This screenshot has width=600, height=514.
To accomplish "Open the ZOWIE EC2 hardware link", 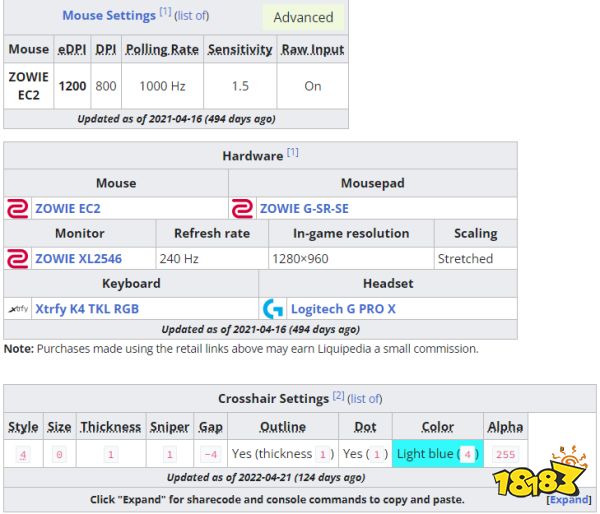I will (68, 209).
